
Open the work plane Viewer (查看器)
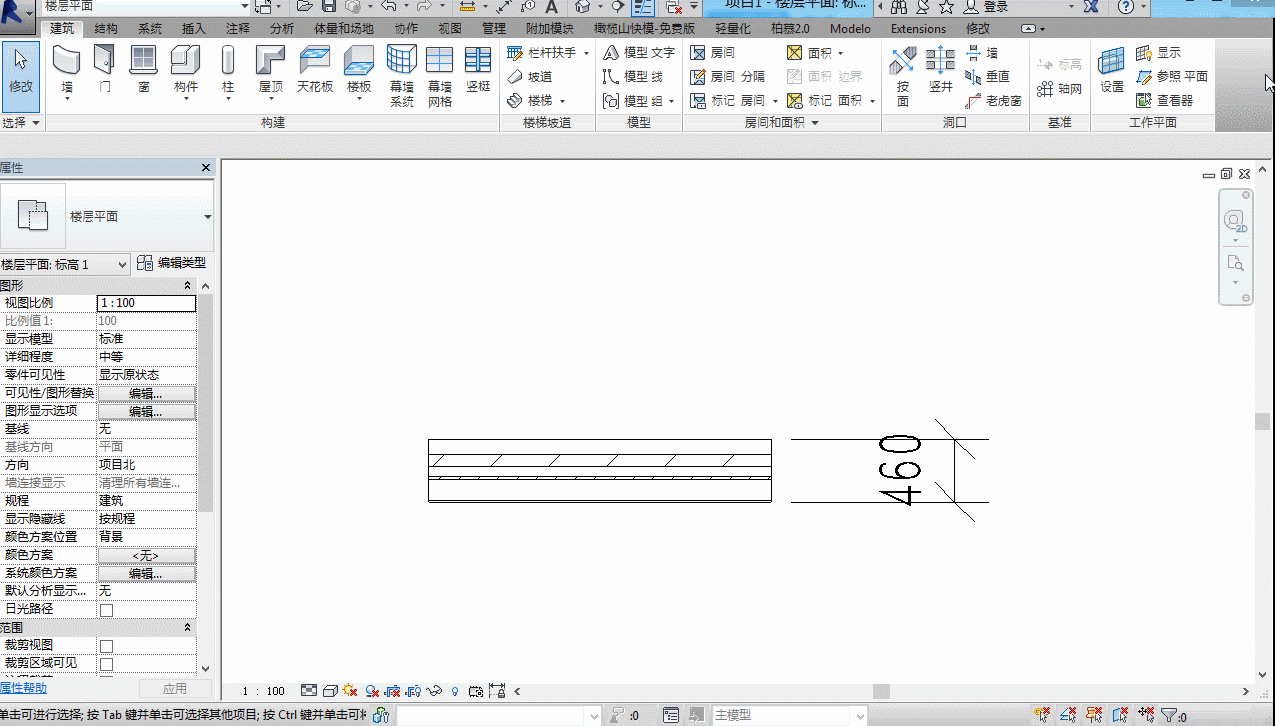(1165, 100)
